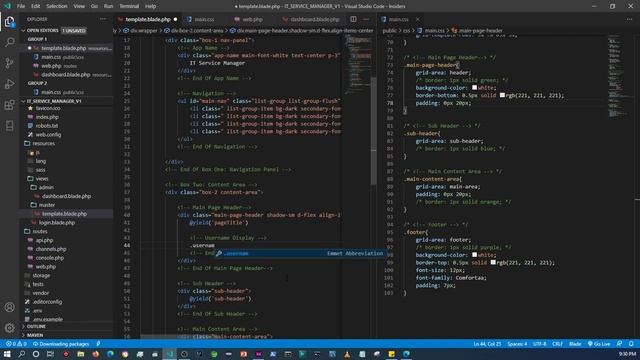The width and height of the screenshot is (640, 360).
Task: Open the Accounts menu icon
Action: [9, 307]
